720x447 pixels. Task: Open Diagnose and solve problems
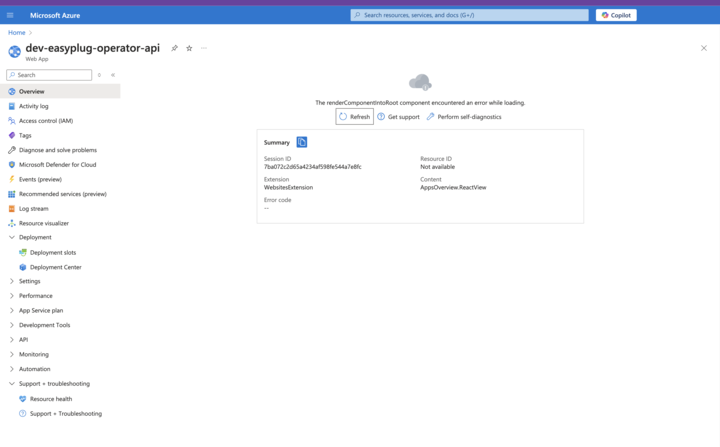coord(60,150)
